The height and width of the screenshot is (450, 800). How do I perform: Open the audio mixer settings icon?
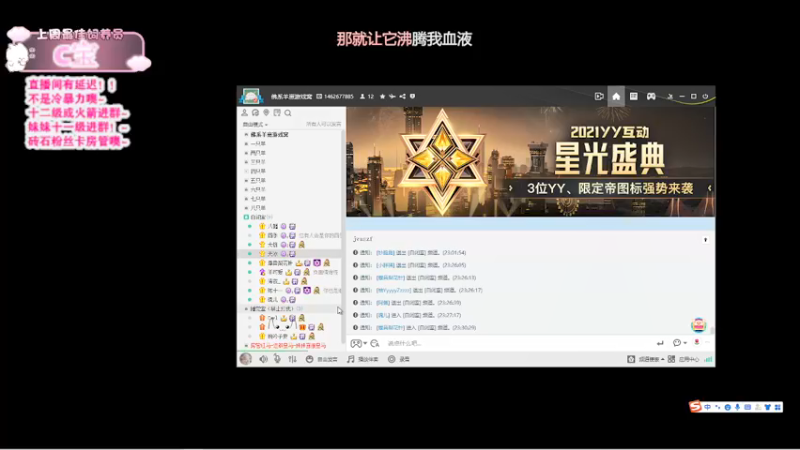coord(292,359)
